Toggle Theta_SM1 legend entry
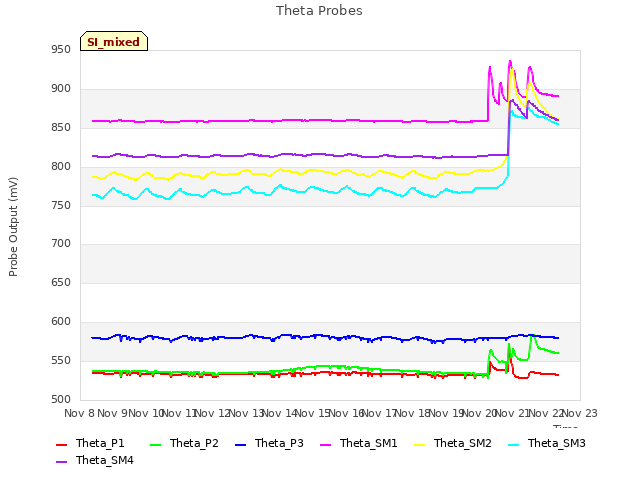Viewport: 640px width, 480px height. click(x=359, y=443)
